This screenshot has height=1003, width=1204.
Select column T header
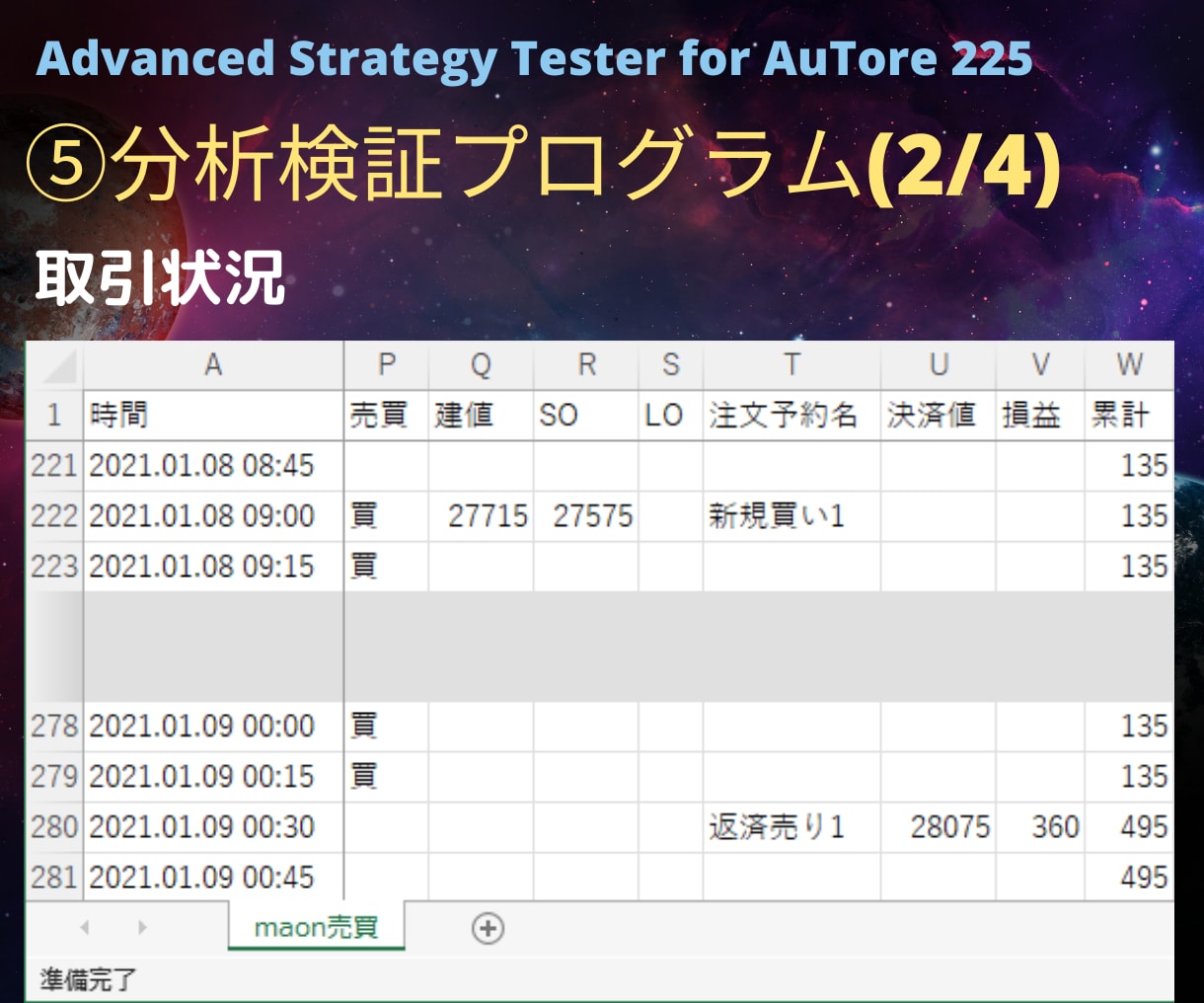791,366
